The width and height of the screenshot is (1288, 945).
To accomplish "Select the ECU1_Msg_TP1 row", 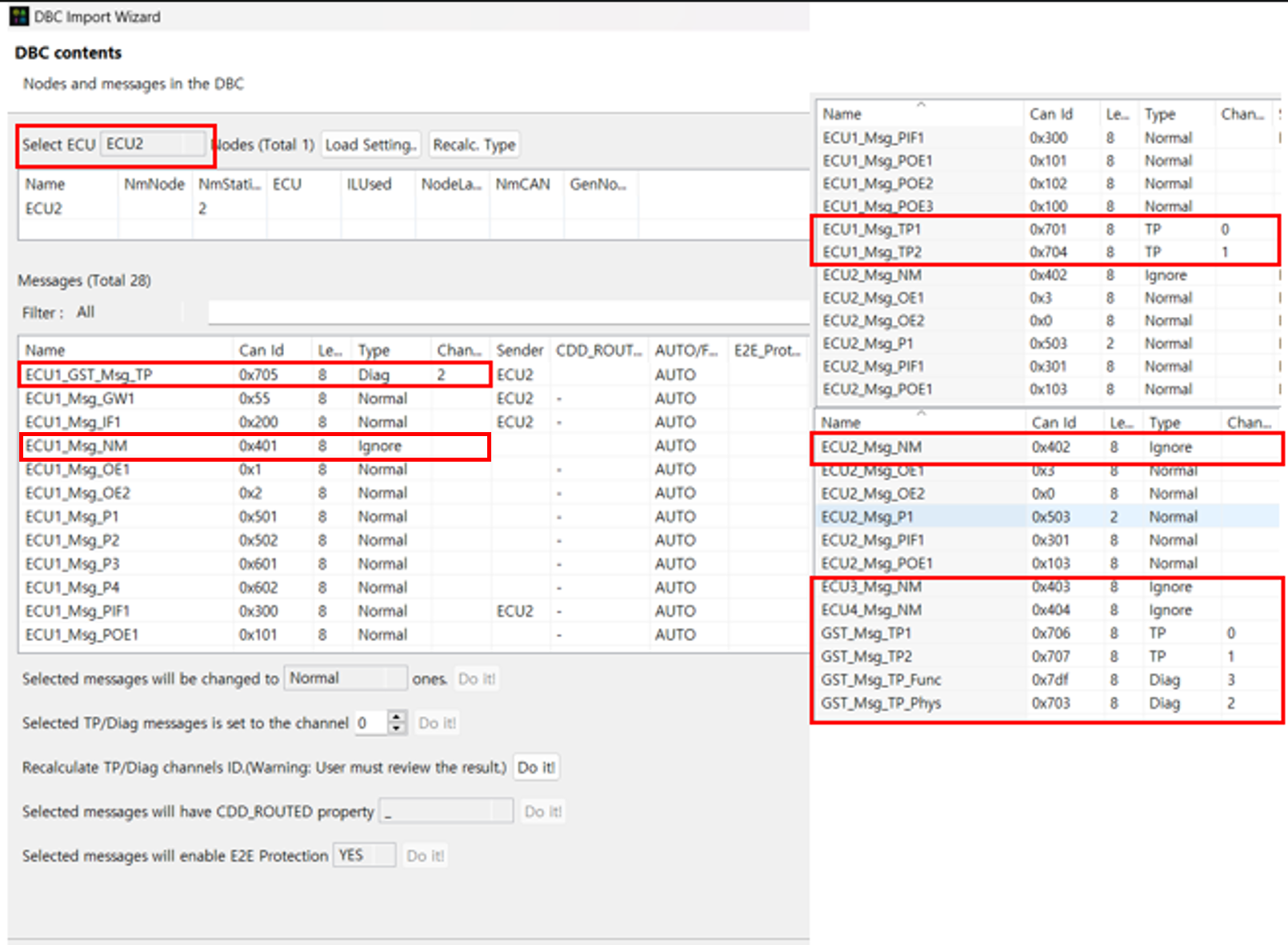I will click(x=1048, y=229).
